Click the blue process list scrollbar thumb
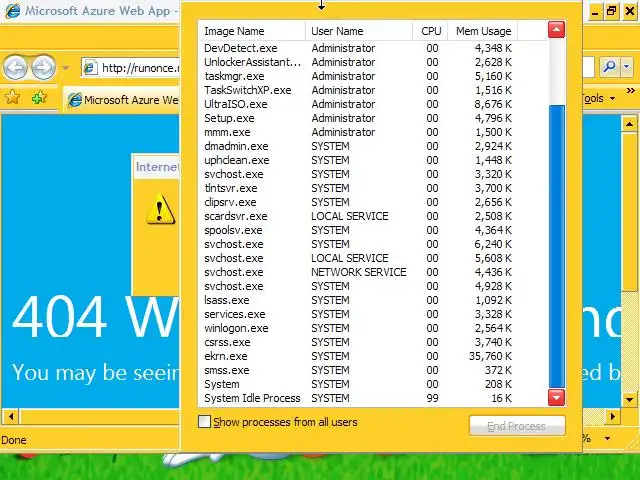This screenshot has width=640, height=480. coord(557,246)
